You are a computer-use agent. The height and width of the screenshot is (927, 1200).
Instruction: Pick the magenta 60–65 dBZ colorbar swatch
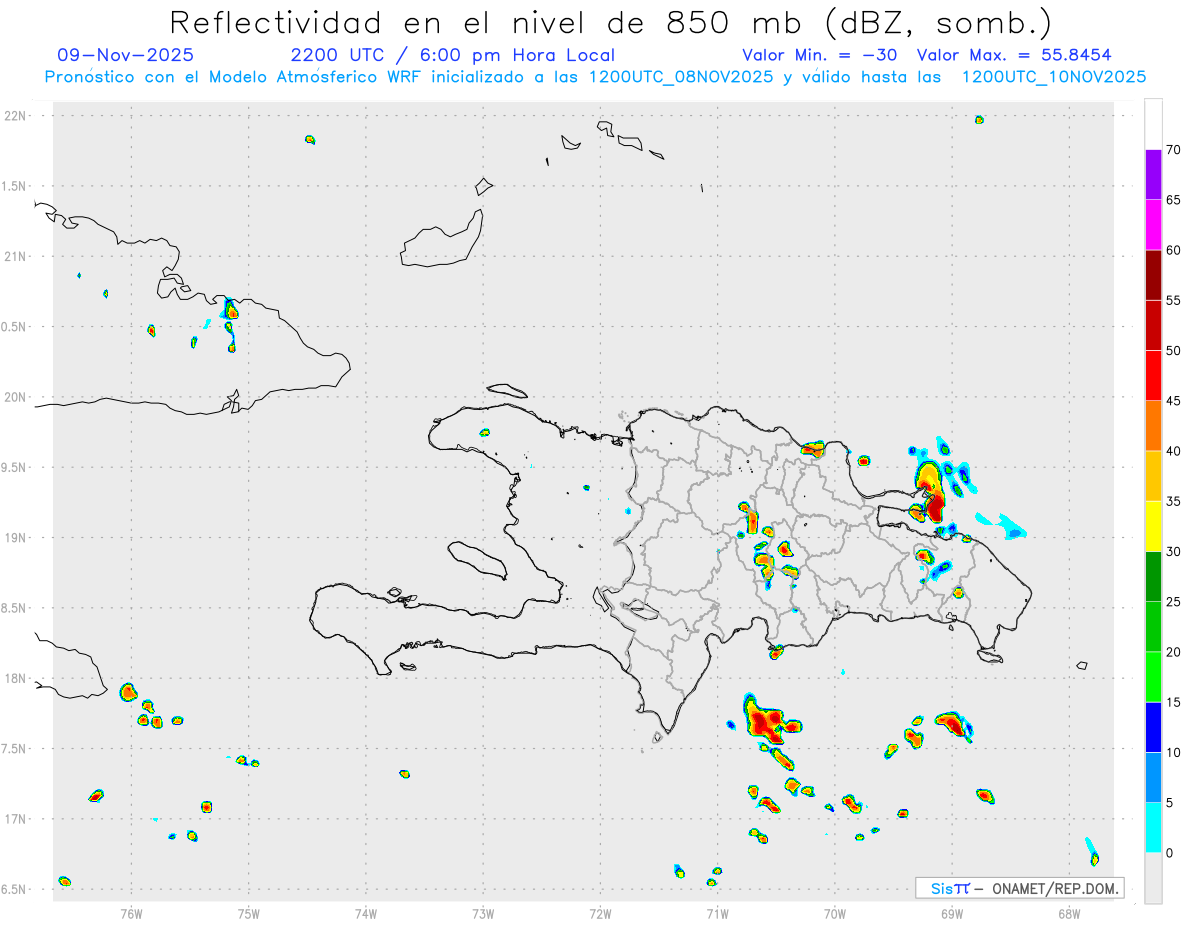(x=1153, y=224)
